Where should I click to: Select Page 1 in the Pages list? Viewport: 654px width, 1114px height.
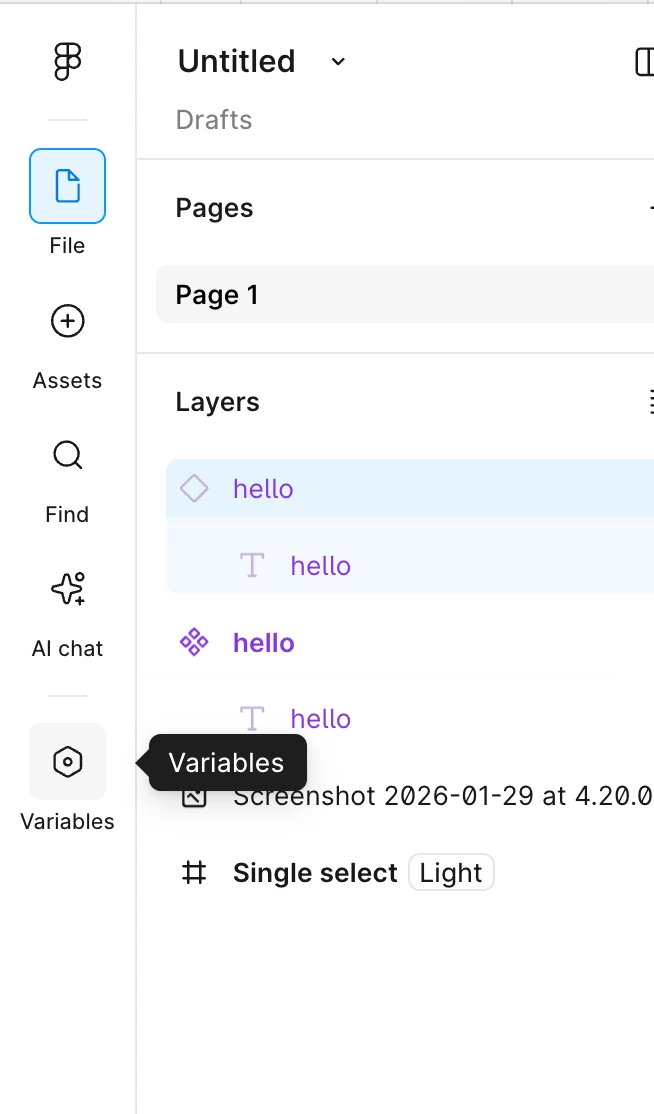pyautogui.click(x=217, y=295)
